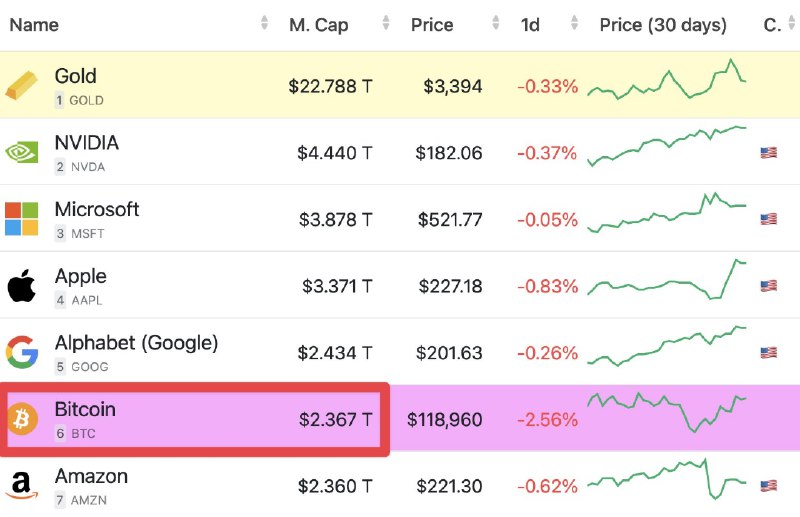Click the Price (30 days) header
Viewport: 800px width, 517px height.
663,25
